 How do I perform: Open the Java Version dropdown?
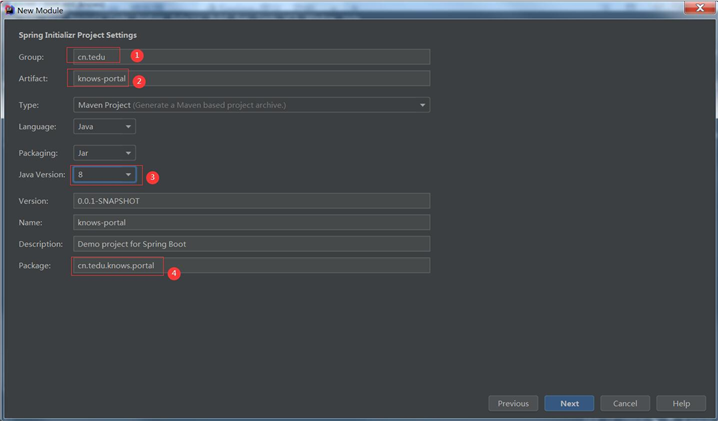tap(104, 175)
